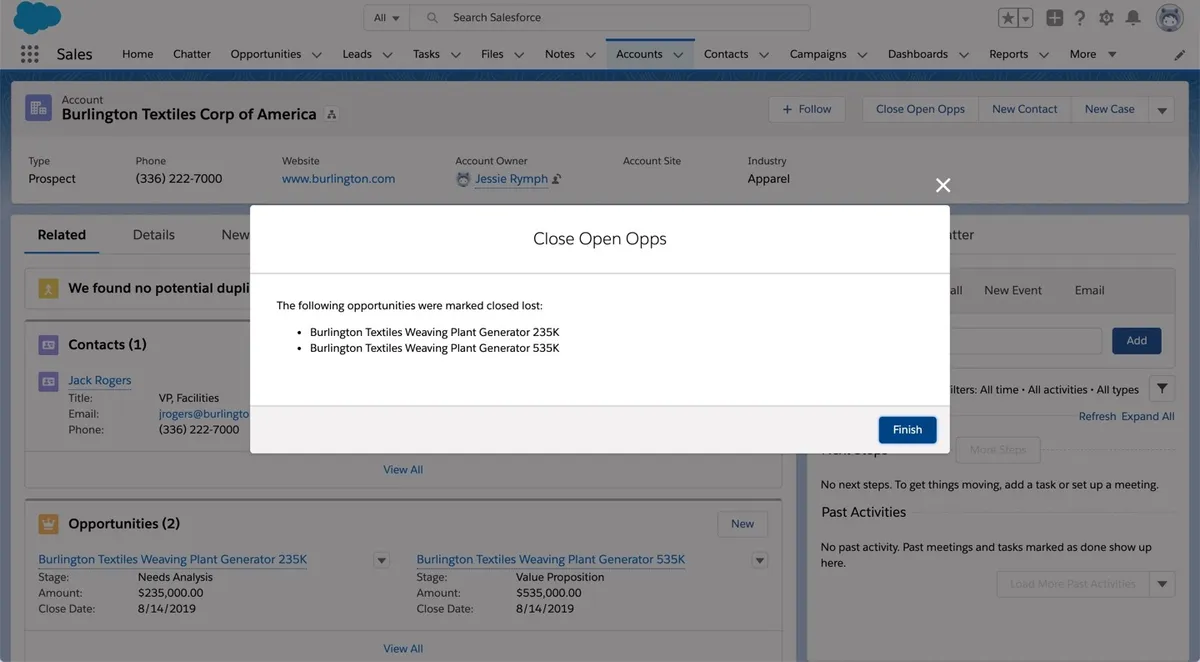The height and width of the screenshot is (662, 1200).
Task: Click the Finish button in the modal
Action: tap(908, 430)
